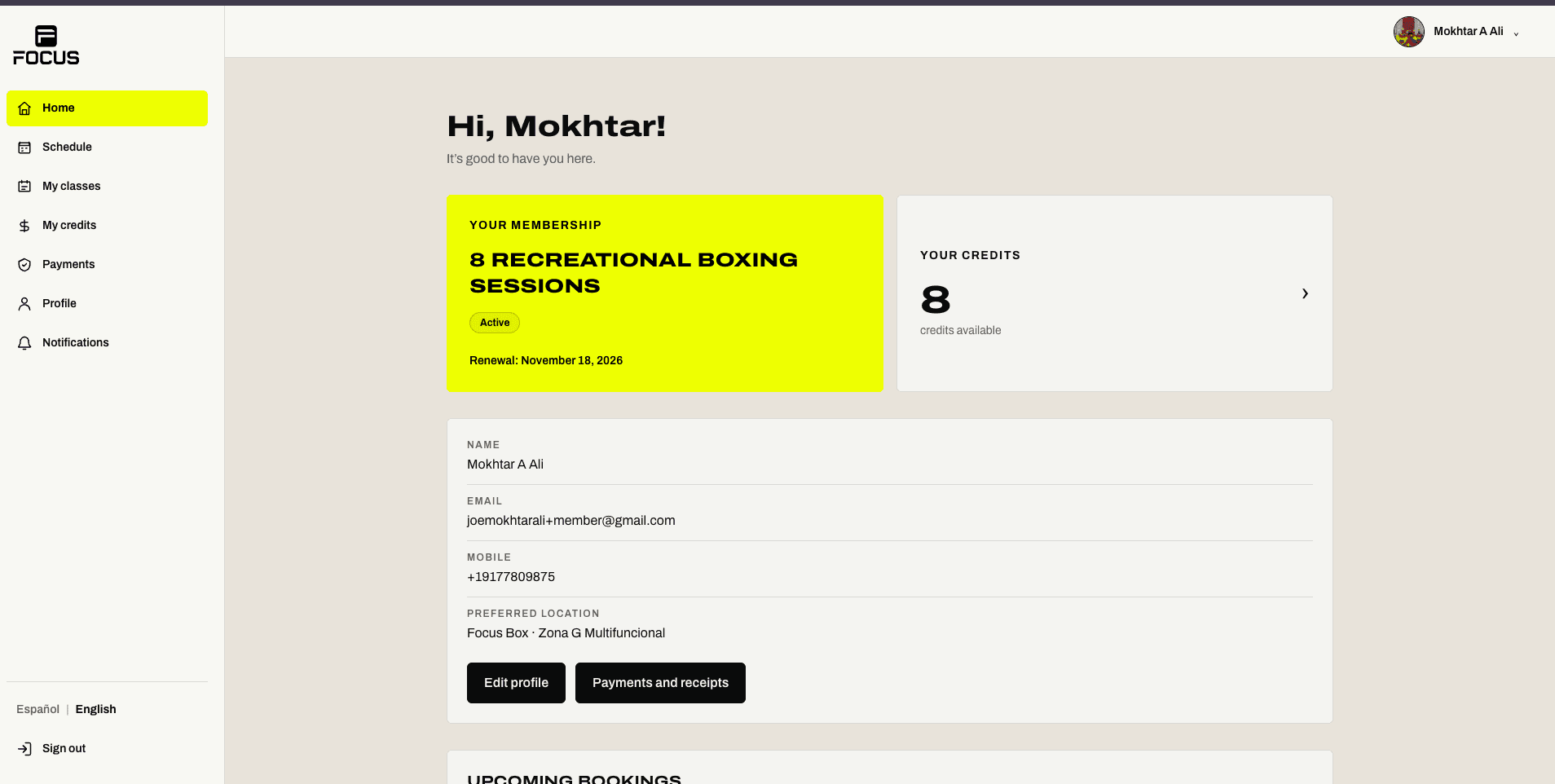Screen dimensions: 1555x784
Task: Open credits details chevron arrow
Action: click(x=1305, y=293)
